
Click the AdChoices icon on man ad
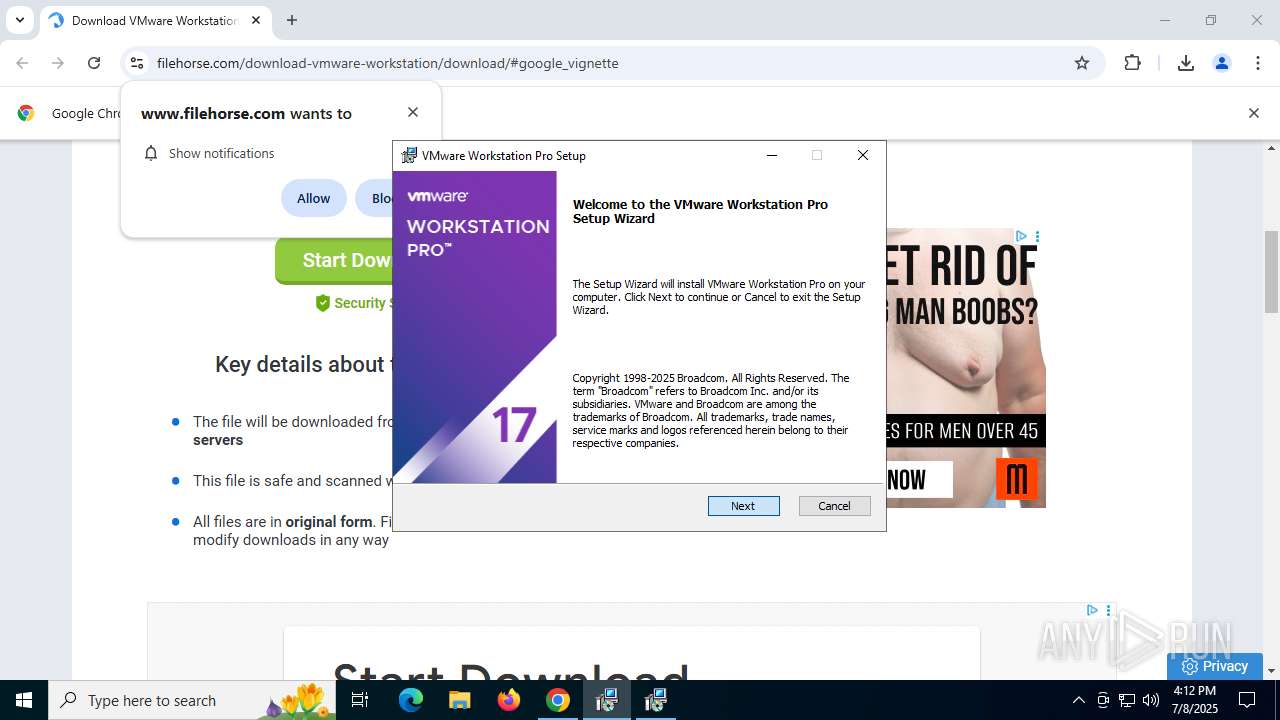(x=1021, y=236)
